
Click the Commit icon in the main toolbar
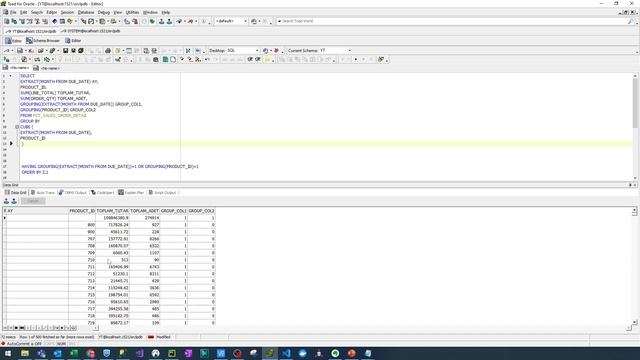click(161, 21)
